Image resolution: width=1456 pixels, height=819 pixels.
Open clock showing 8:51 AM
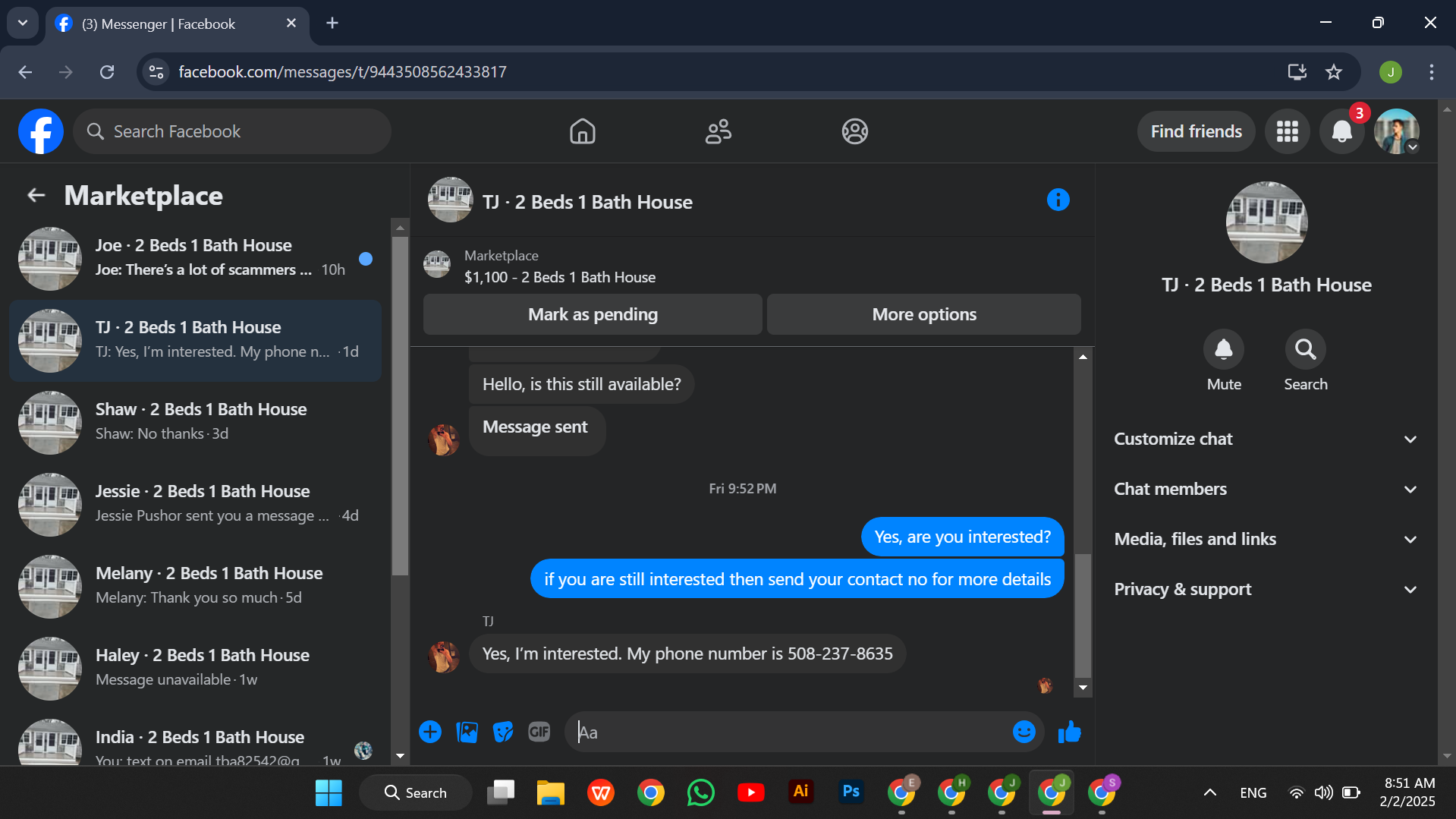point(1408,792)
